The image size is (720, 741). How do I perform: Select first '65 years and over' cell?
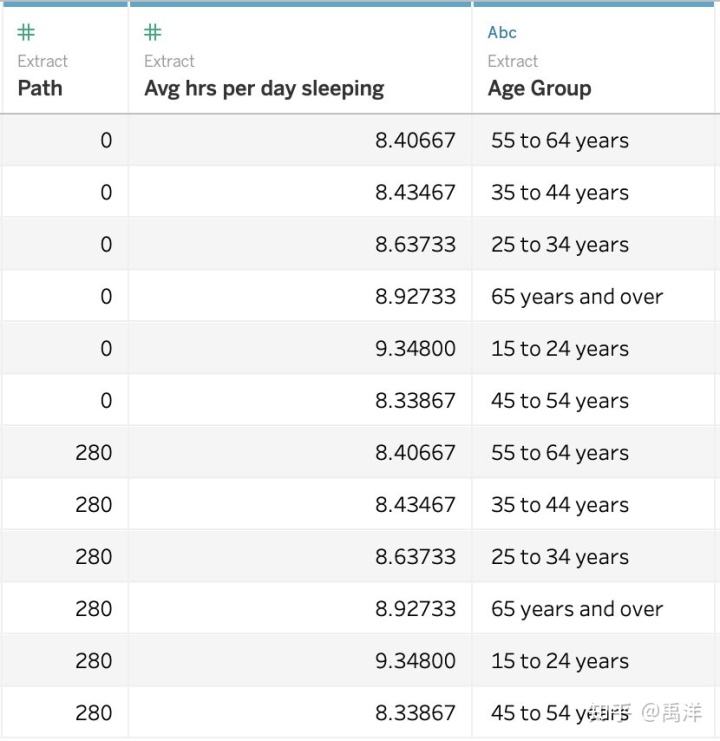(576, 297)
